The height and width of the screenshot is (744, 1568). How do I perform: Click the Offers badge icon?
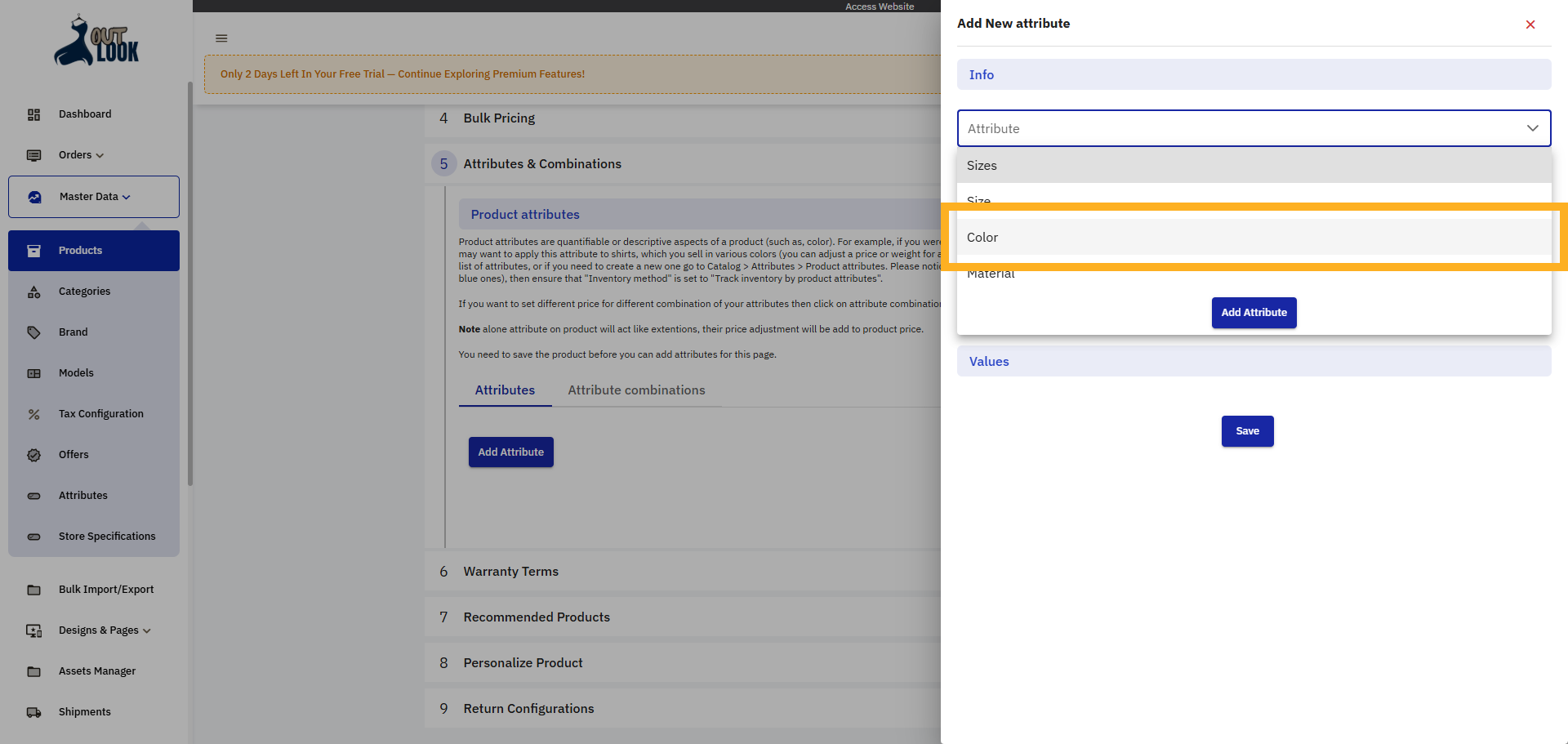pos(33,455)
